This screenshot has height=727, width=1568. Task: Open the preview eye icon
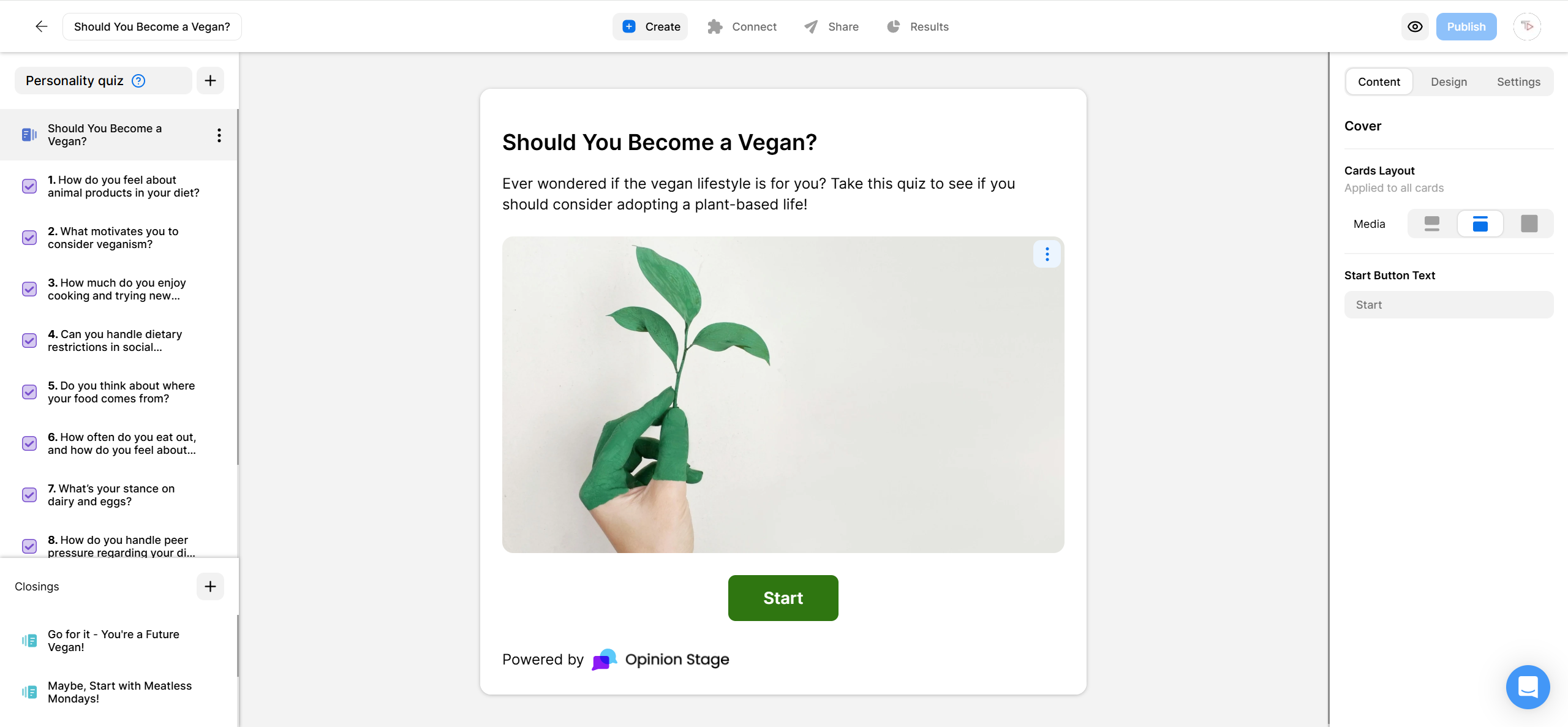click(x=1415, y=26)
